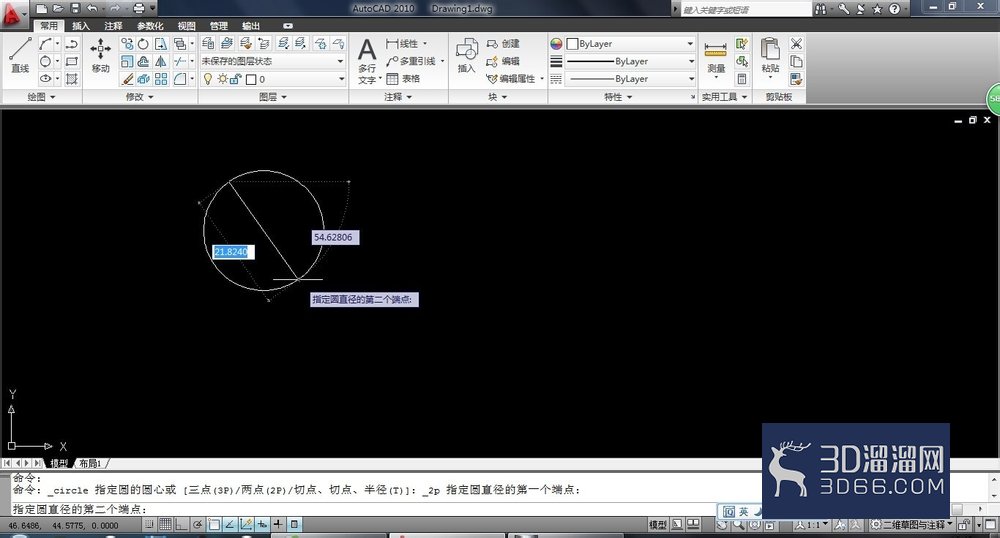Select the Line (直线) tool
This screenshot has width=1000, height=538.
coord(20,55)
